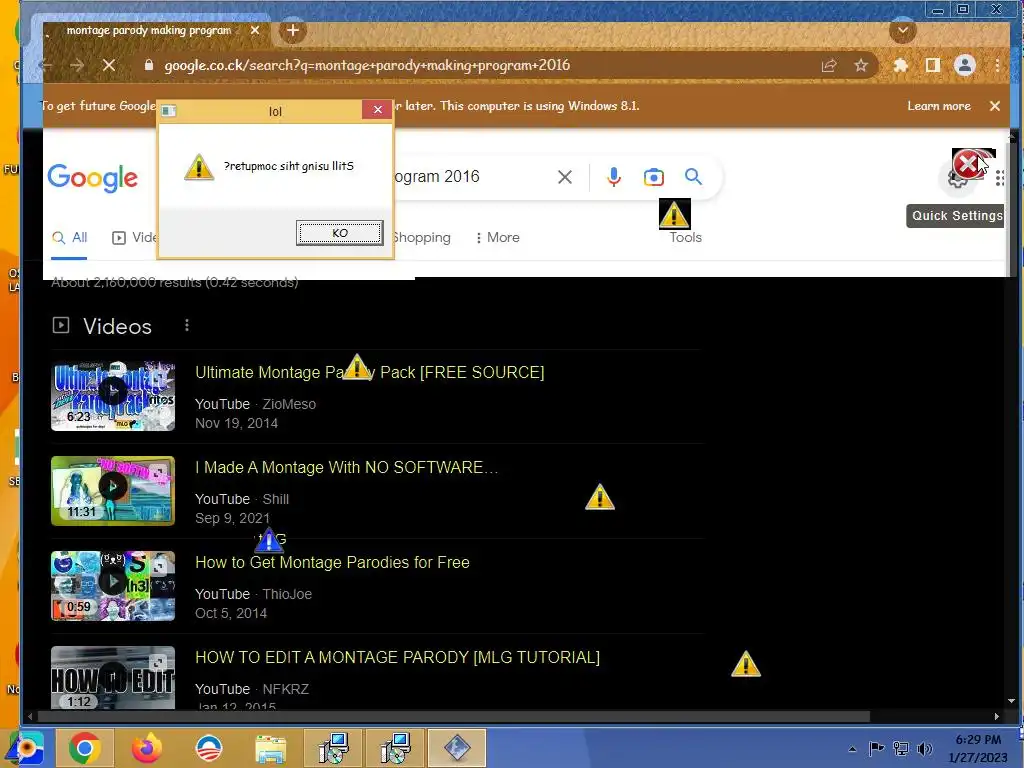
Task: Clear the Google search box
Action: coord(565,177)
